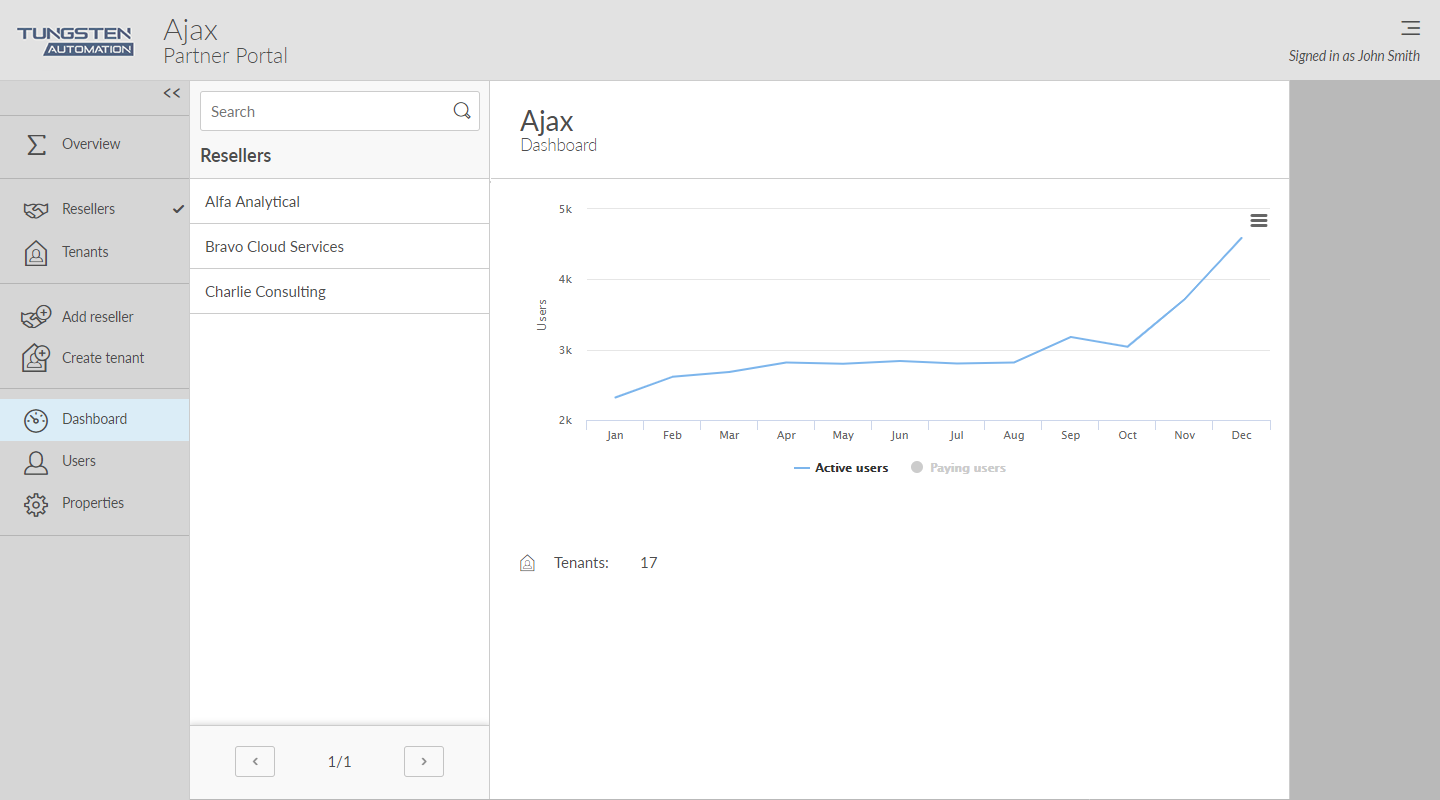This screenshot has height=800, width=1440.
Task: Click the Add reseller icon
Action: click(36, 317)
